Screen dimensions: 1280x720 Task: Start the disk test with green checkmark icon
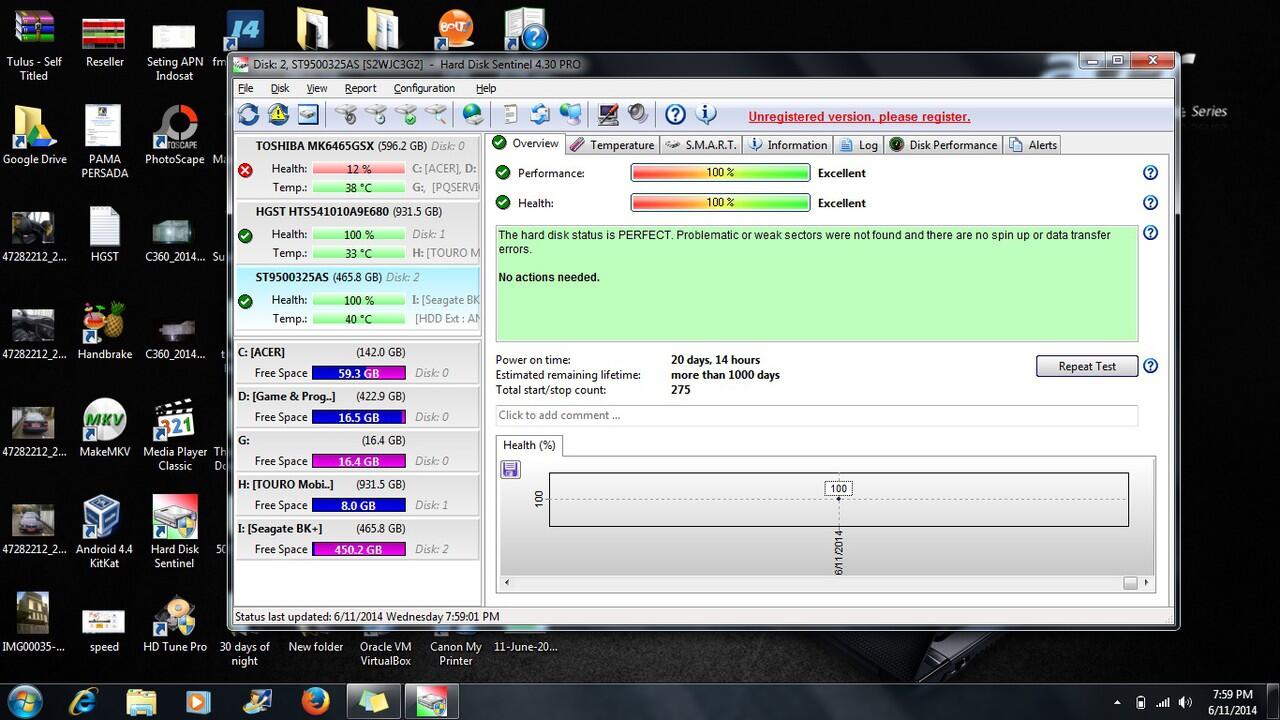[x=406, y=115]
